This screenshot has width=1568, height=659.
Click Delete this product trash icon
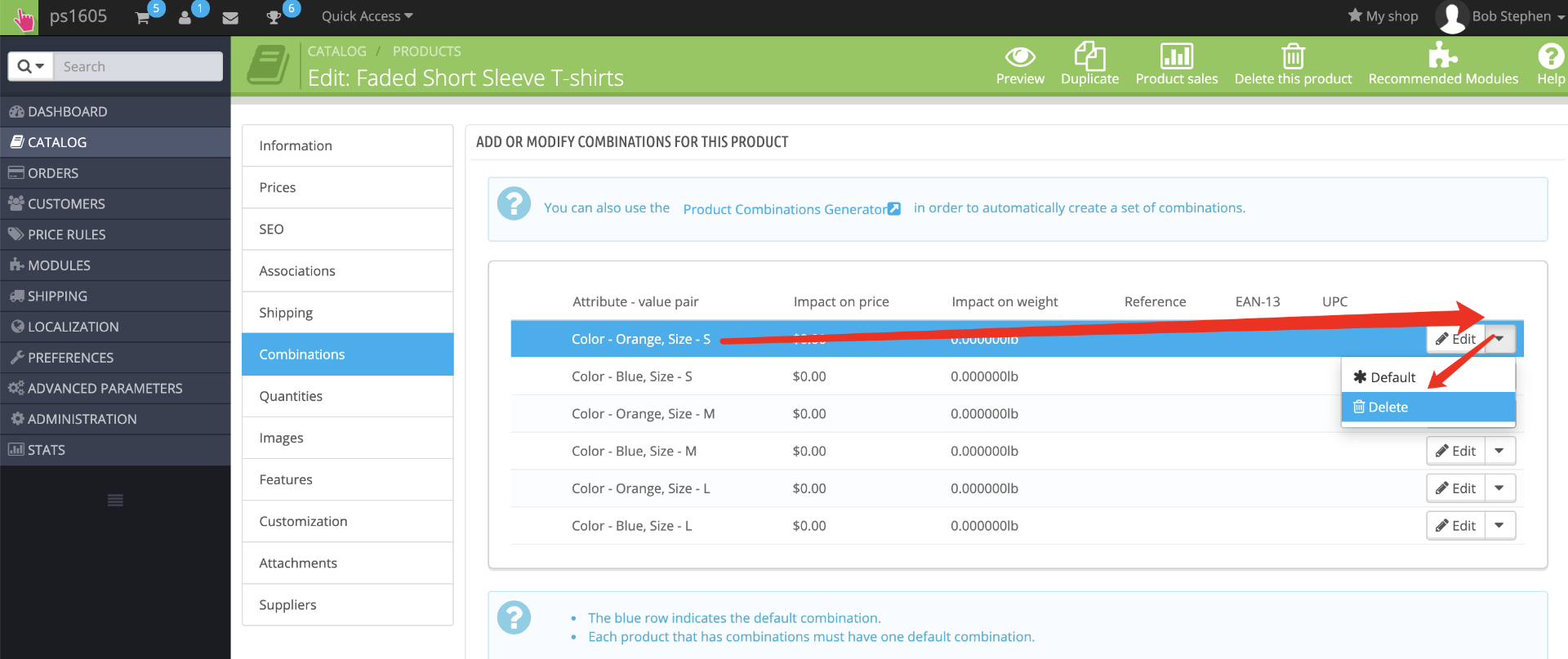pos(1293,56)
